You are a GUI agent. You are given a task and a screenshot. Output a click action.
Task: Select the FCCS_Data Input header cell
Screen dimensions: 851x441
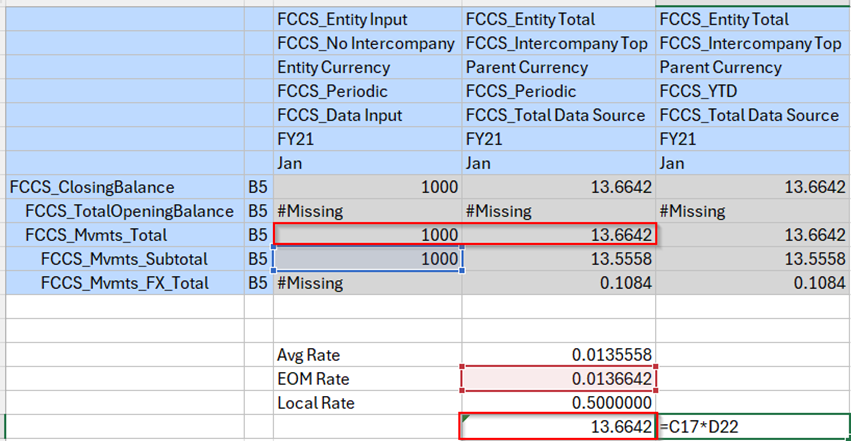(x=367, y=115)
